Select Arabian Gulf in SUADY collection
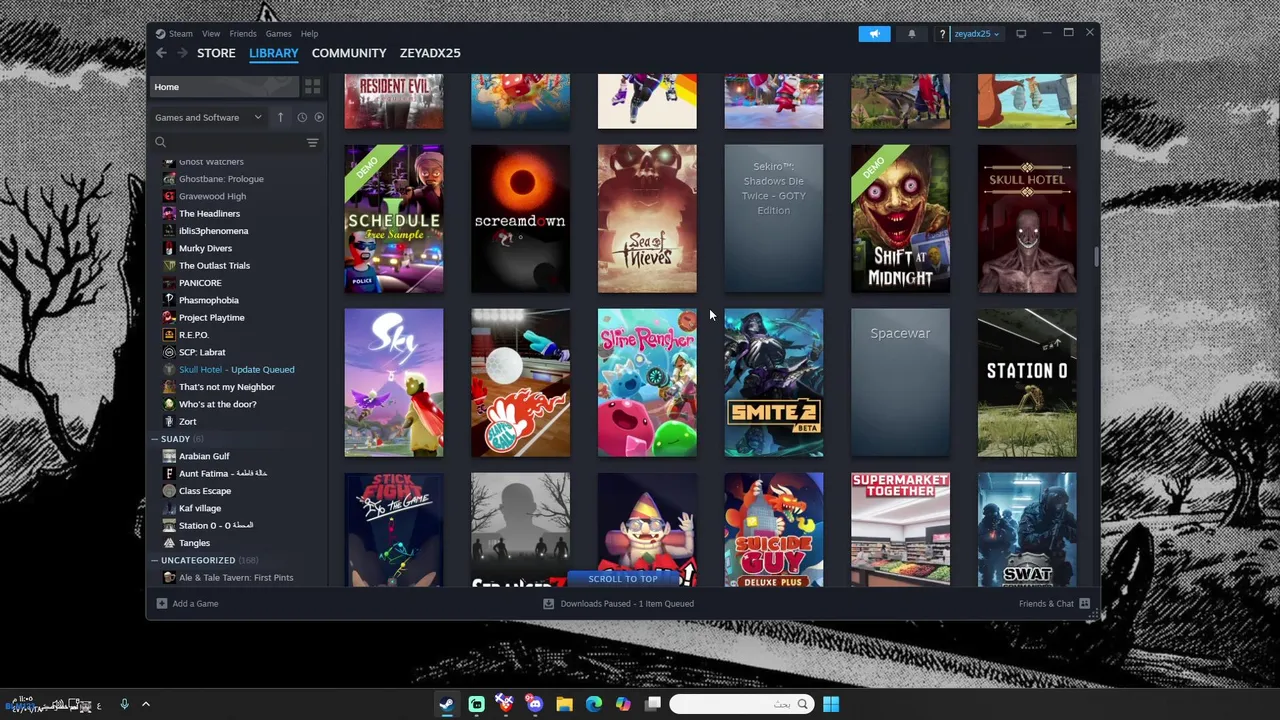This screenshot has height=720, width=1280. 204,456
